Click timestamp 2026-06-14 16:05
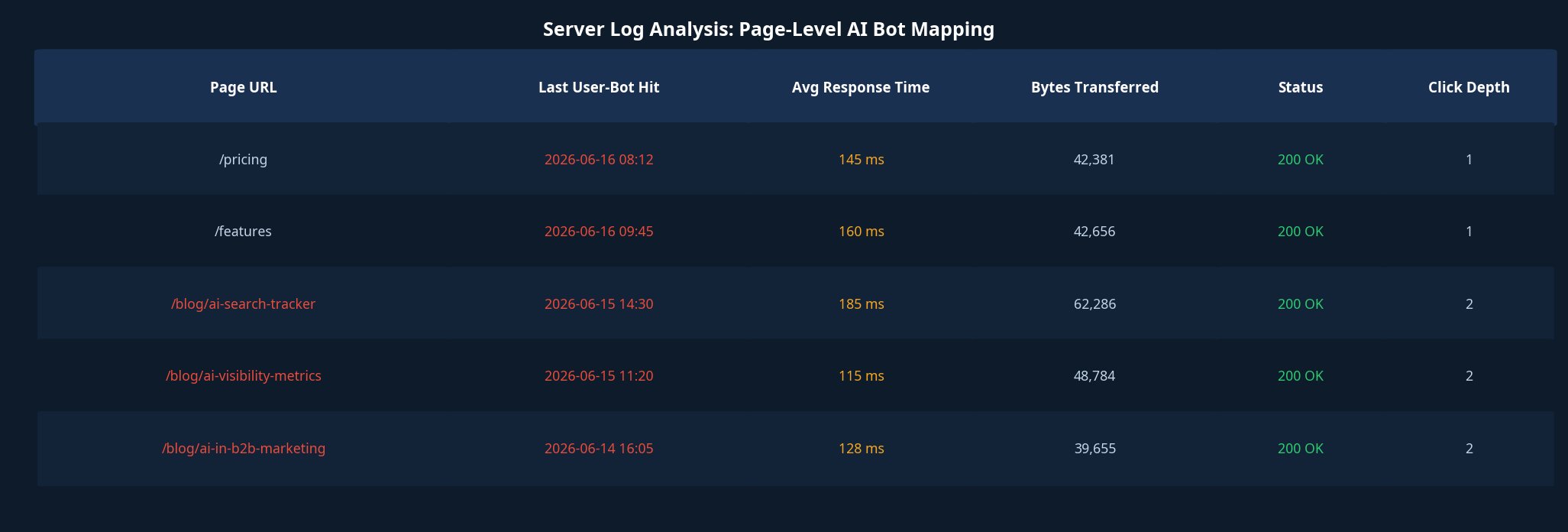 (599, 449)
